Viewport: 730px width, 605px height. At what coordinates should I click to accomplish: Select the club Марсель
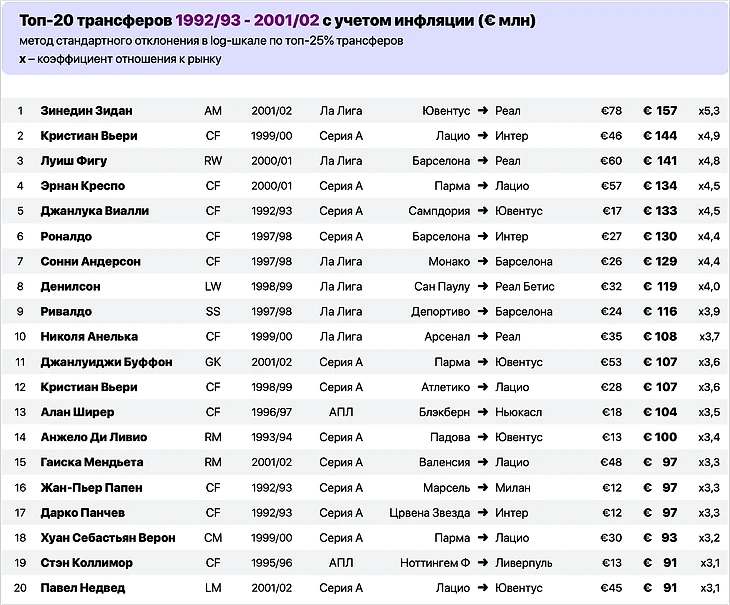pos(446,488)
